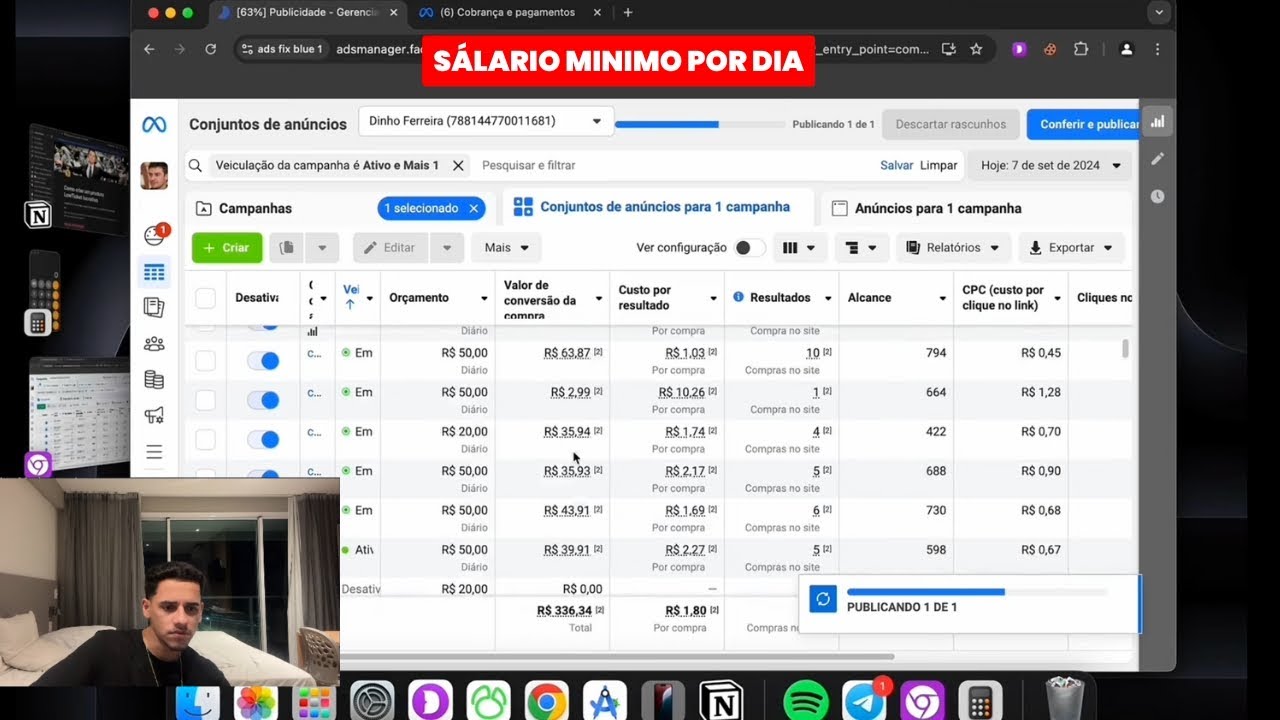Switch to Anúncios para 1 campanha tab
This screenshot has height=720, width=1280.
coord(927,208)
